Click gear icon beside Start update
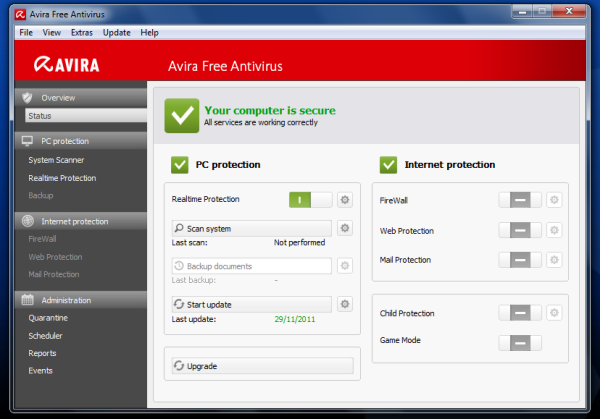Image resolution: width=600 pixels, height=419 pixels. pyautogui.click(x=345, y=304)
